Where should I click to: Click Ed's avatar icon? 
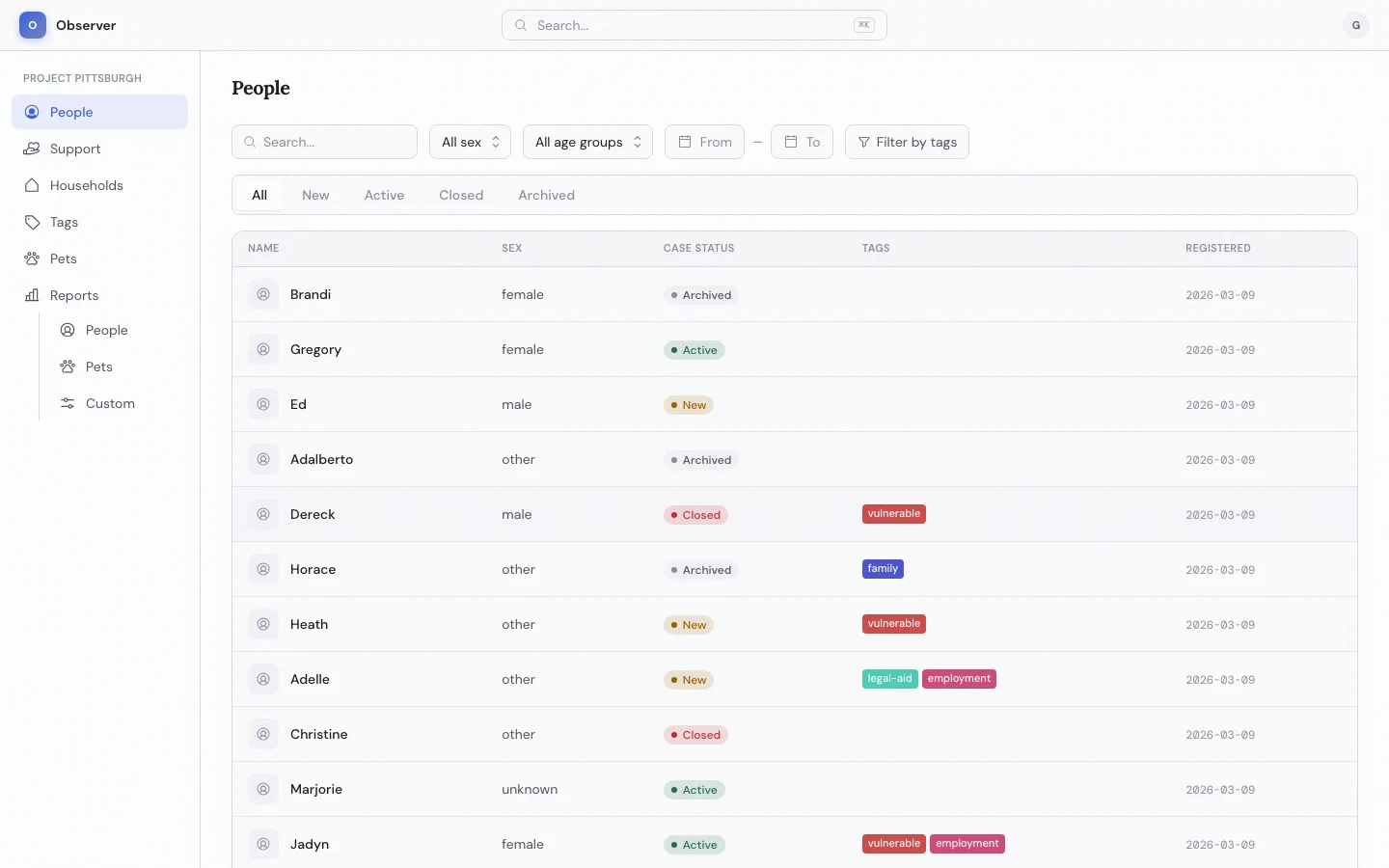(263, 404)
